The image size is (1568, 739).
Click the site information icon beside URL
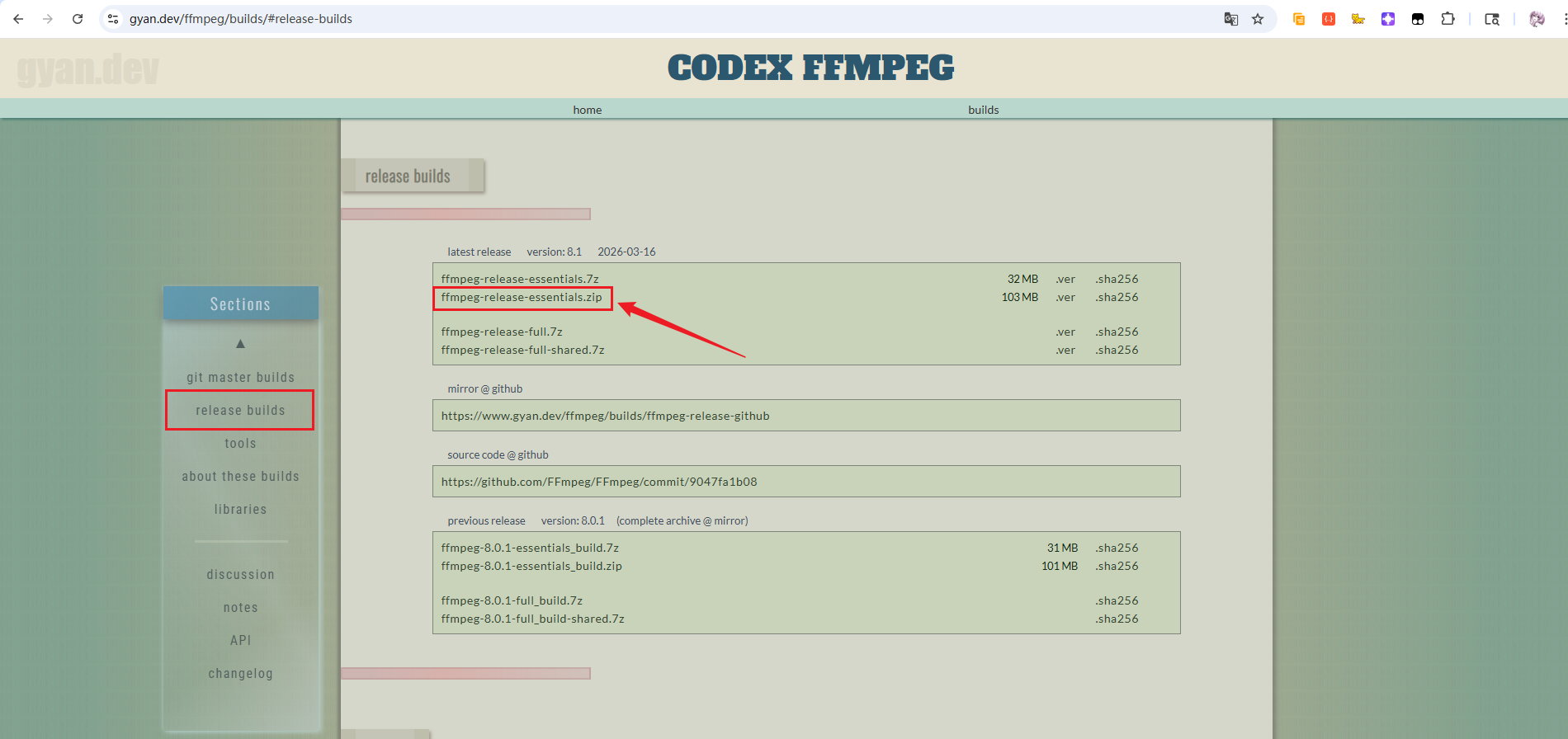point(114,19)
